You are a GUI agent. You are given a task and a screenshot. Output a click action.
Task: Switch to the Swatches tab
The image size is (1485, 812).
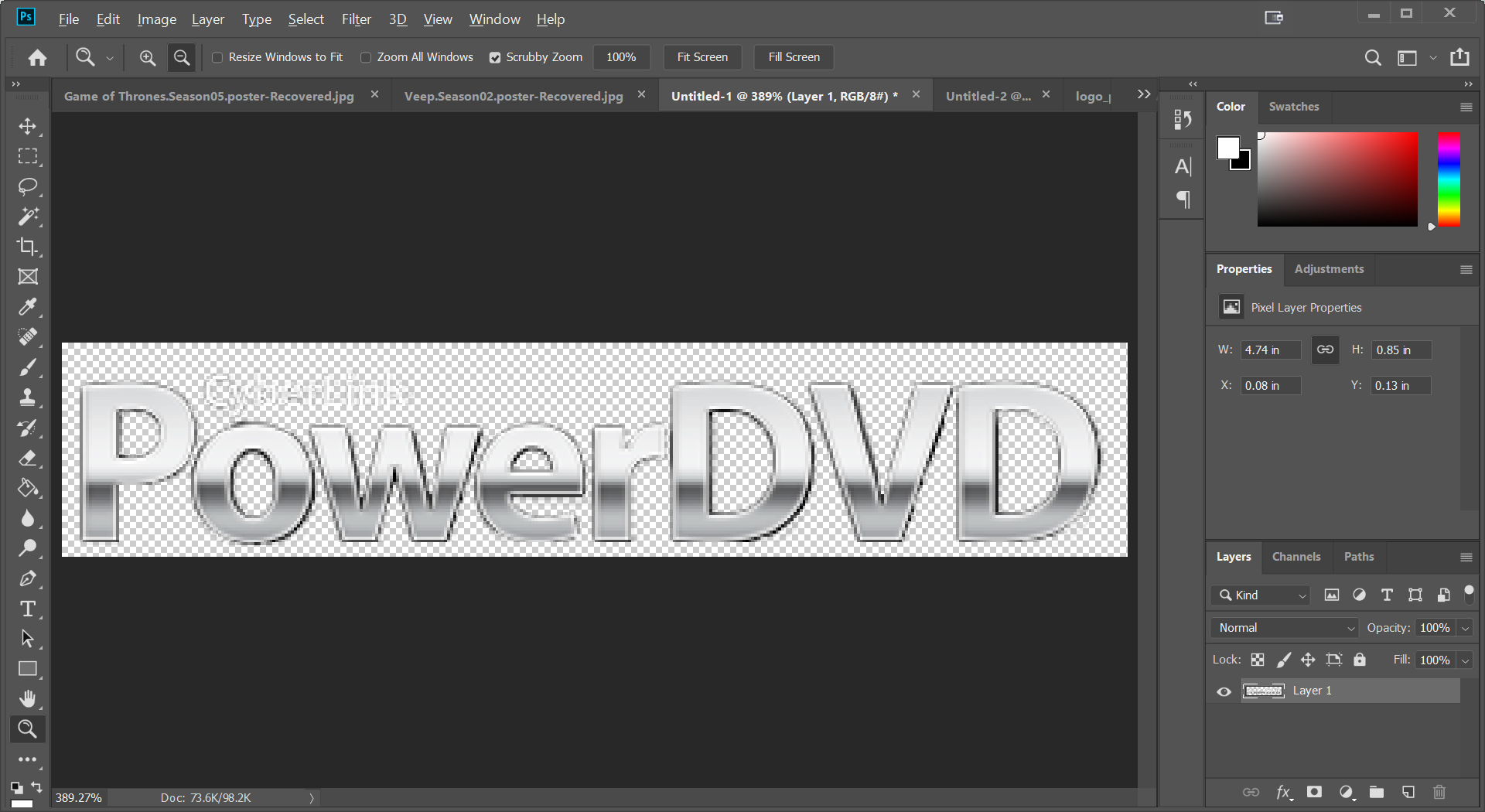(x=1294, y=107)
